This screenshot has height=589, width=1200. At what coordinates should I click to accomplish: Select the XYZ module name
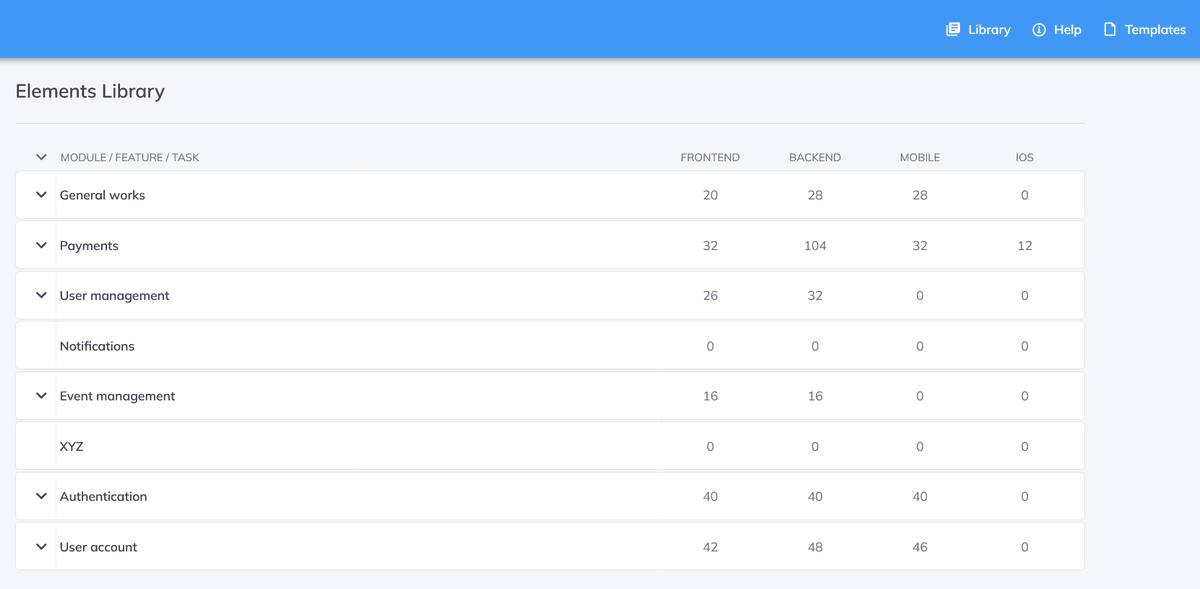pos(72,447)
